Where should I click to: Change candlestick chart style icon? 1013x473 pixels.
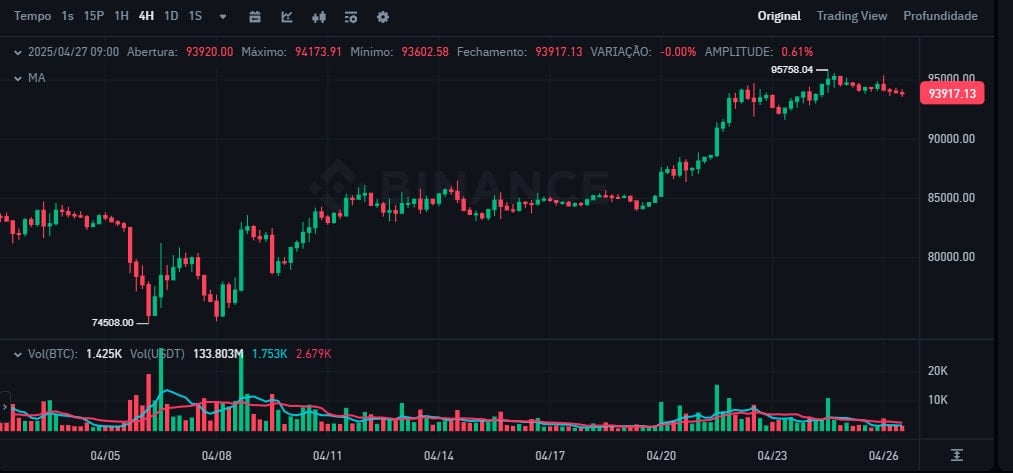(319, 17)
